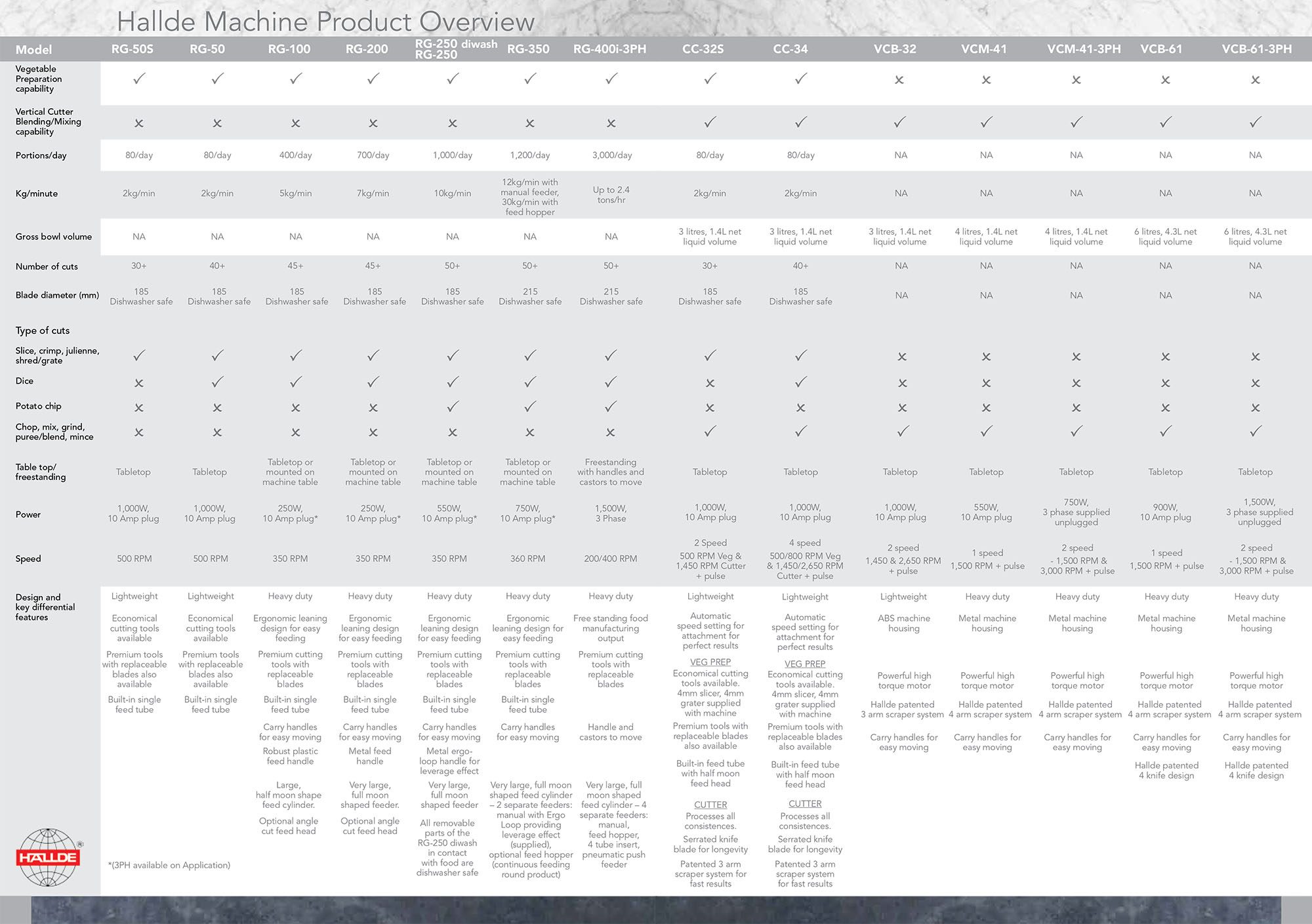Click the 'Blade diameter (mm)' row label
Viewport: 1312px width, 924px height.
[58, 295]
